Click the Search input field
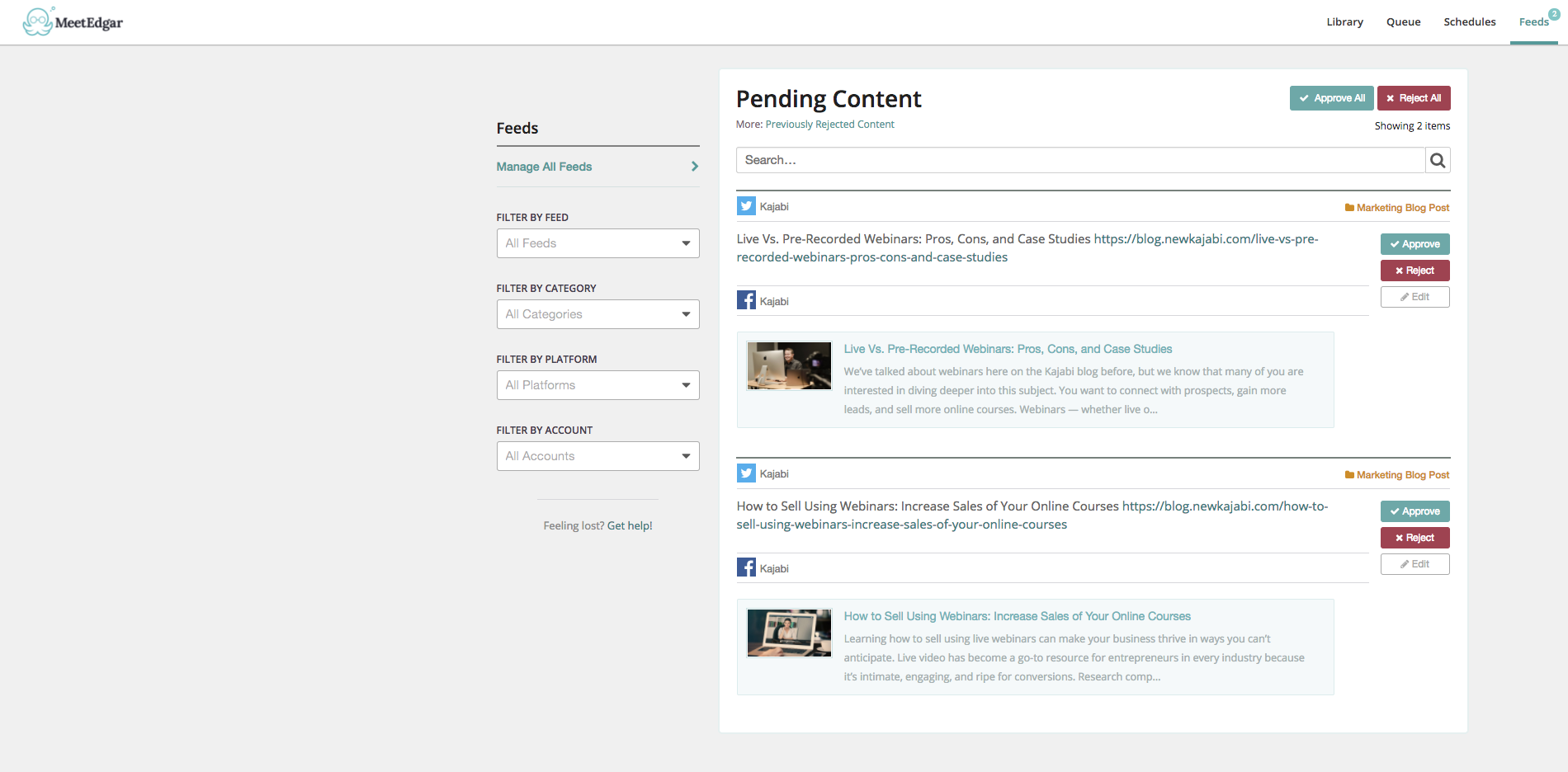The image size is (1568, 772). coord(1080,160)
